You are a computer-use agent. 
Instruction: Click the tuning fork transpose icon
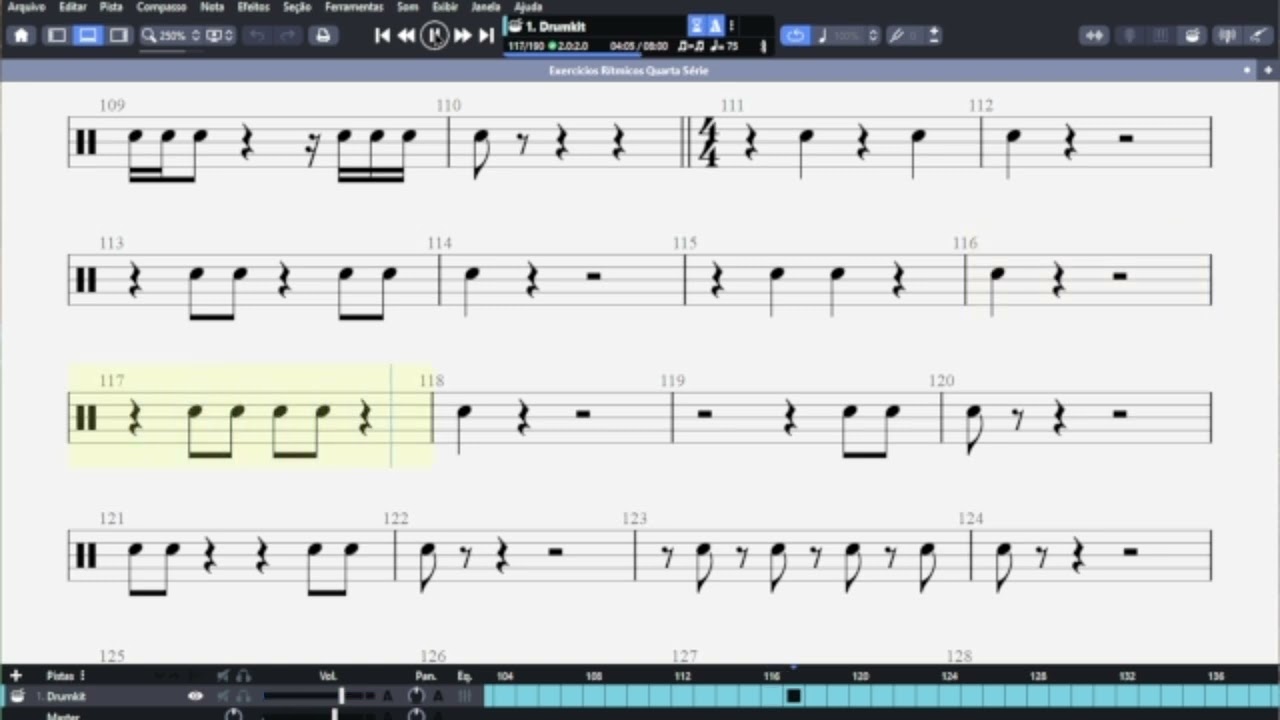tap(897, 36)
